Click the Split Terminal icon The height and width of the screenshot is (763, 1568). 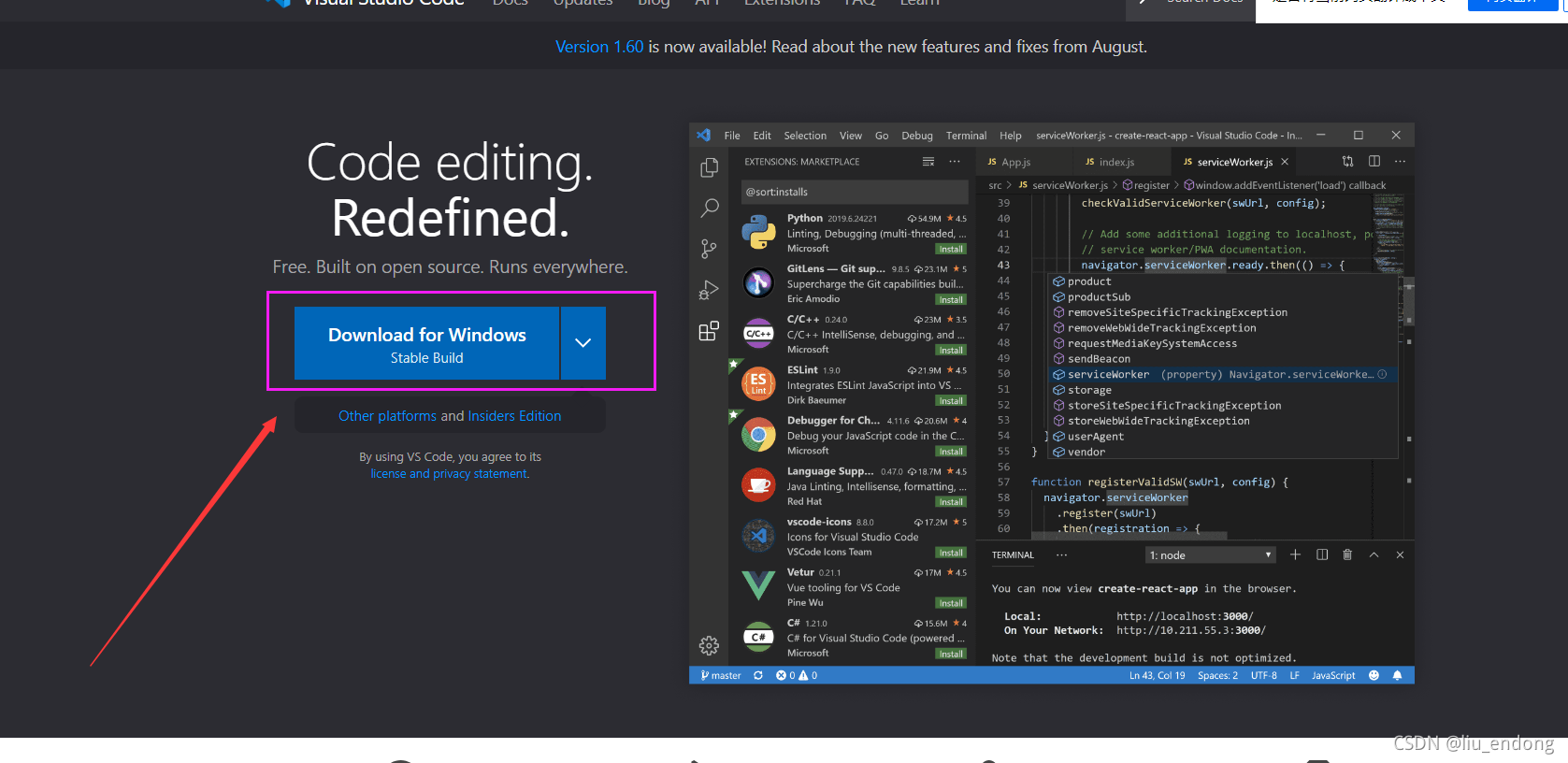pyautogui.click(x=1322, y=554)
